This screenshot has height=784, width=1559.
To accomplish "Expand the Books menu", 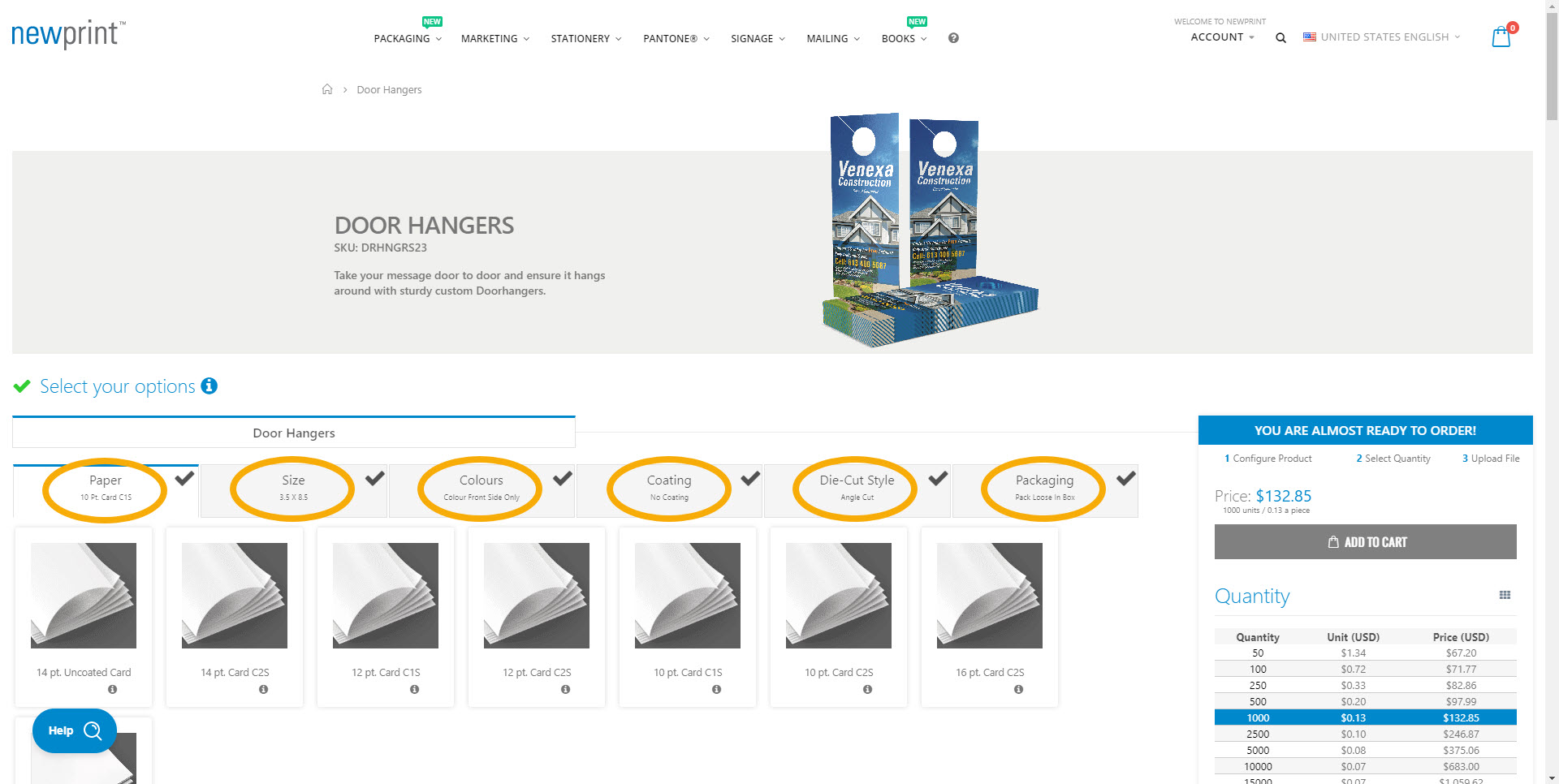I will [x=904, y=38].
